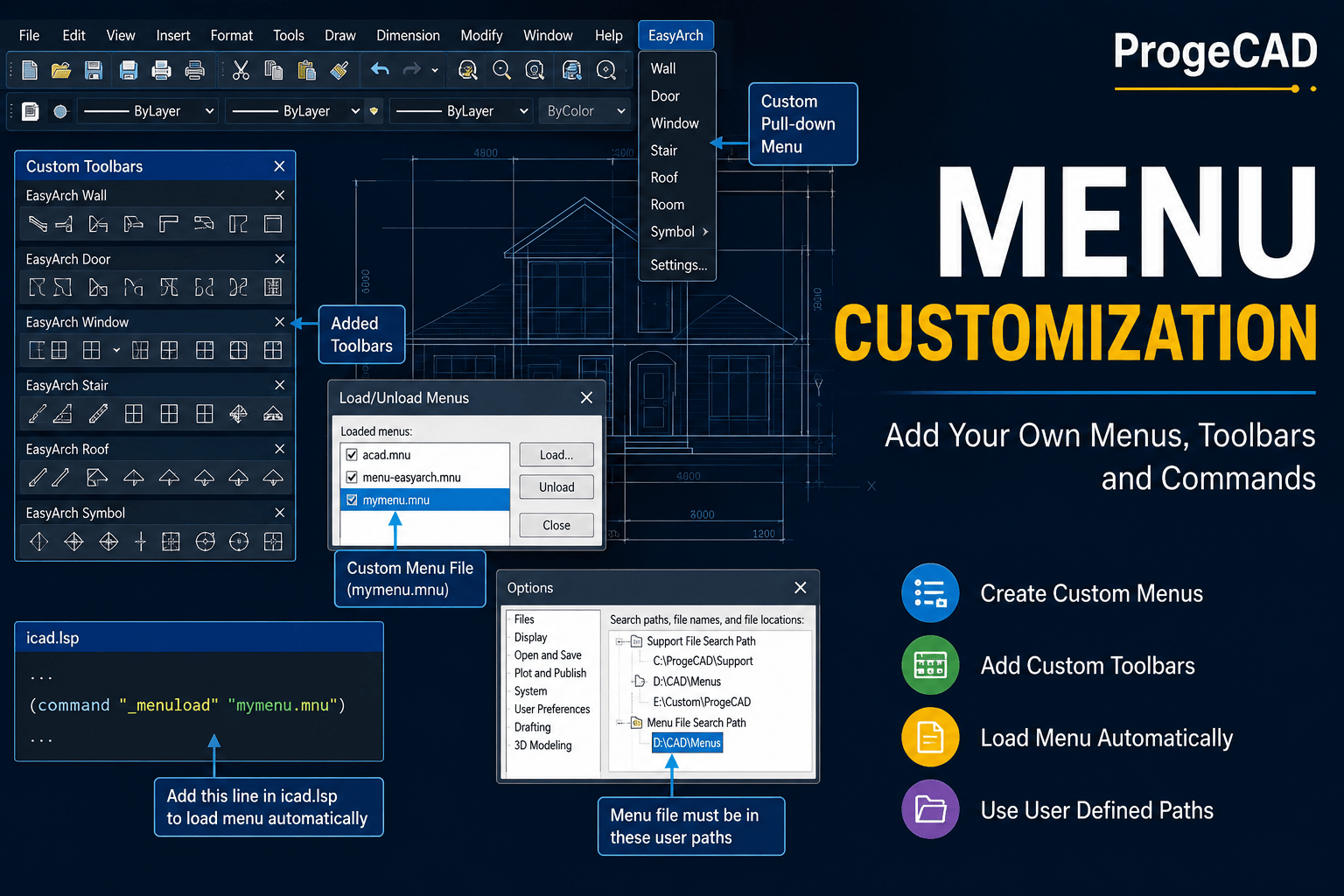Click the Paste clipboard icon
The height and width of the screenshot is (896, 1344).
click(306, 70)
